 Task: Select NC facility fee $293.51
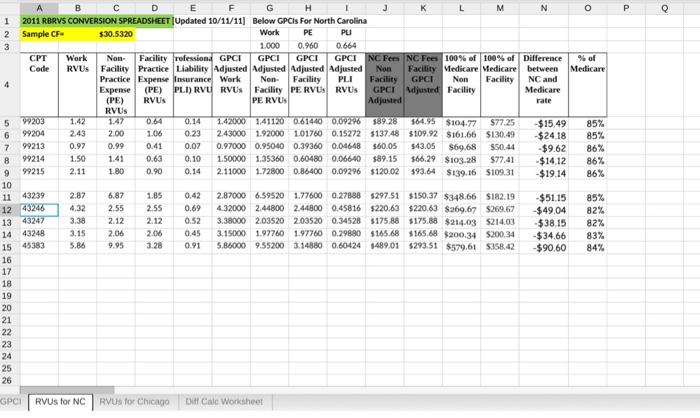[x=423, y=247]
